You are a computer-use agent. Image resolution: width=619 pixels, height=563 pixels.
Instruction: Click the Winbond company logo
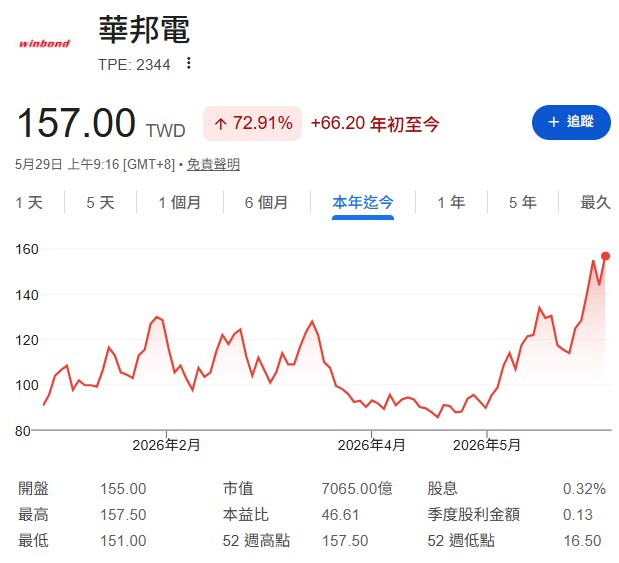click(44, 43)
